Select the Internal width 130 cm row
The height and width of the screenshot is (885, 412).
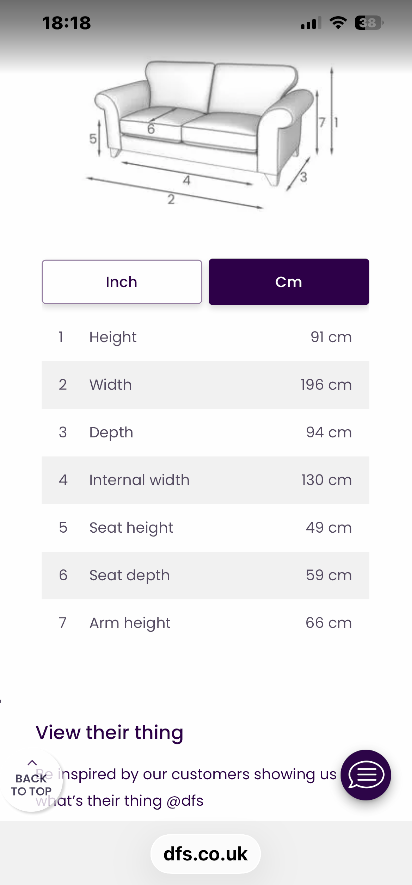point(205,480)
